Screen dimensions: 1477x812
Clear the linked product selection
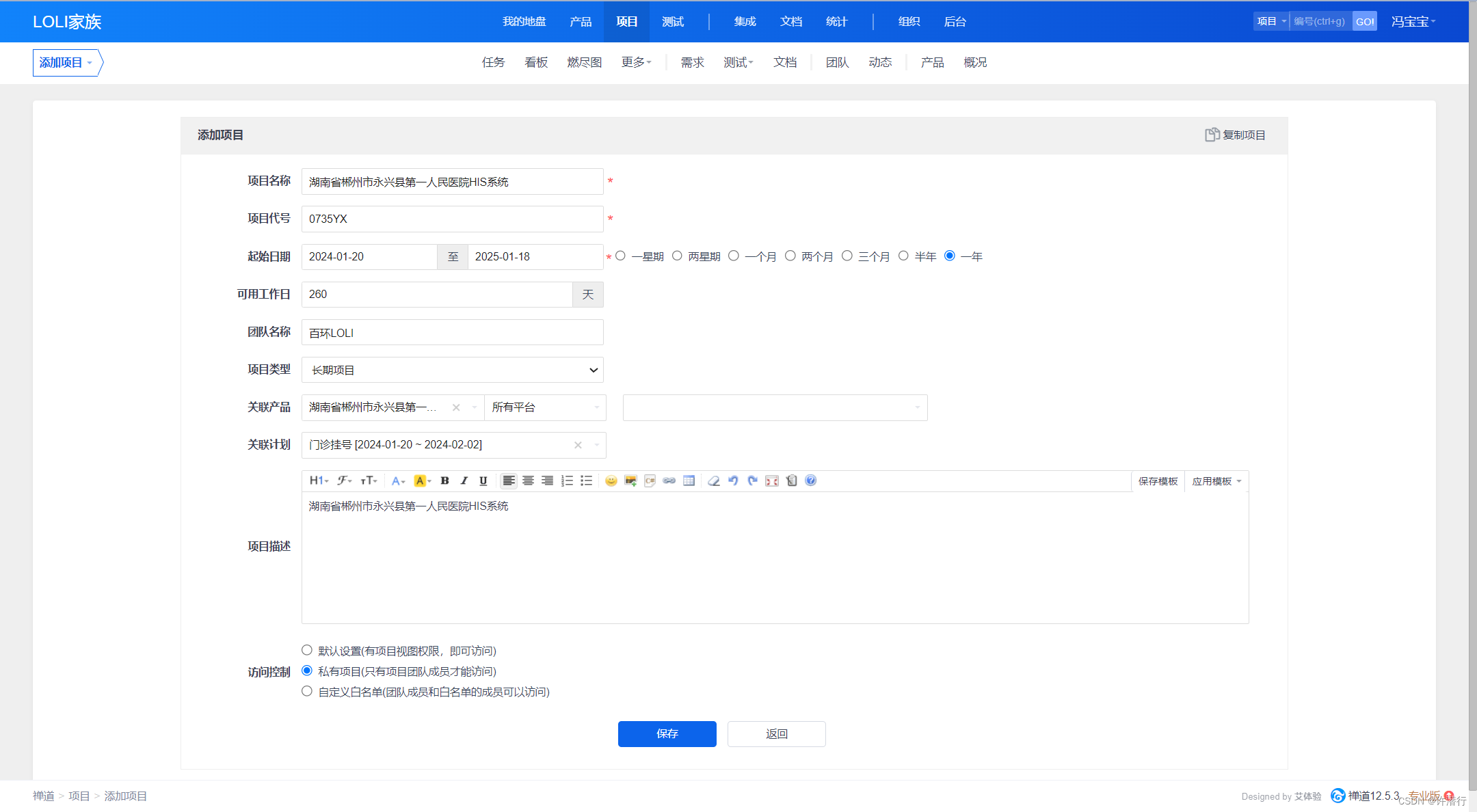(456, 407)
